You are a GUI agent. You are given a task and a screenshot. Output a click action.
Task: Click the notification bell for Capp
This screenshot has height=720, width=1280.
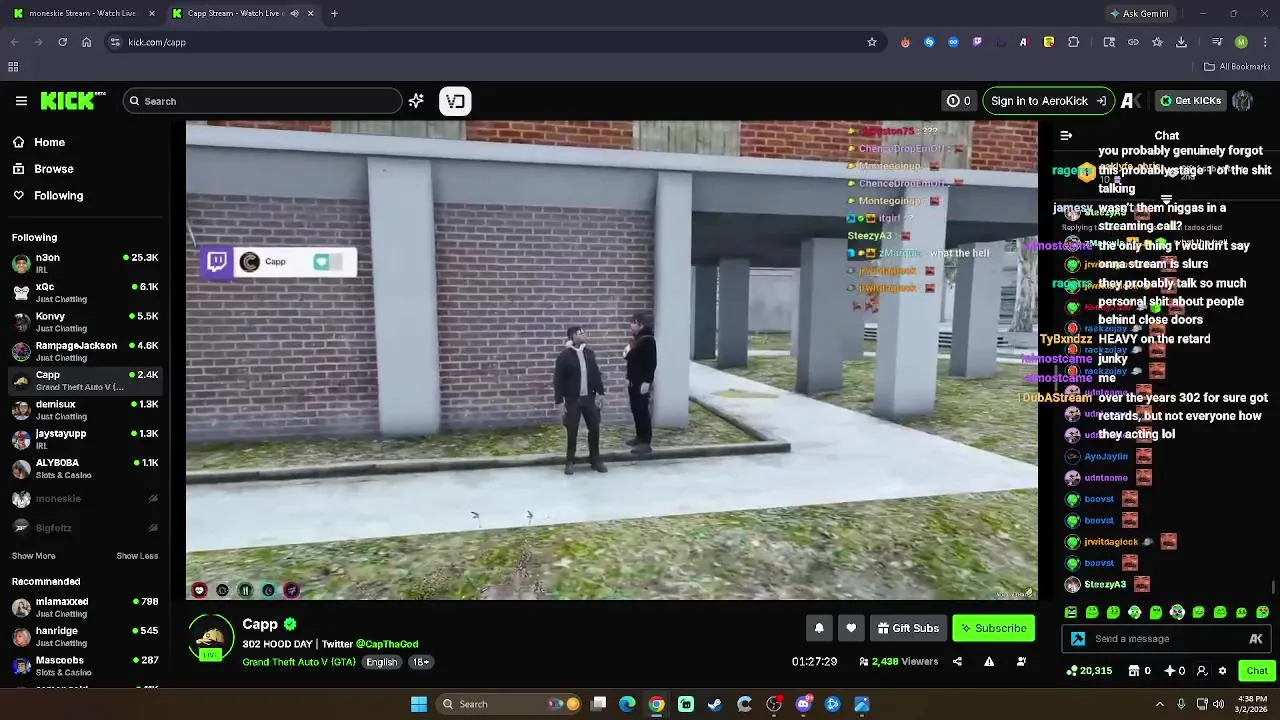819,628
